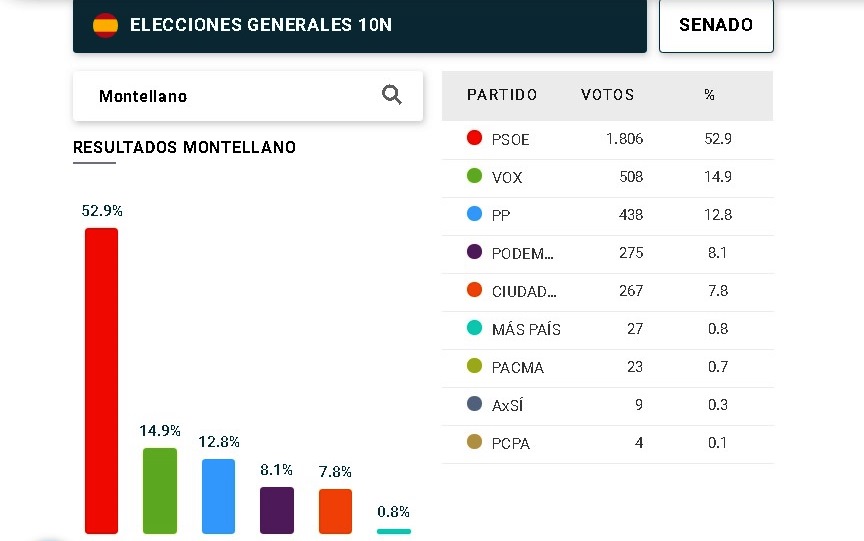This screenshot has width=864, height=541.
Task: Click the green VOX party dot
Action: [475, 176]
